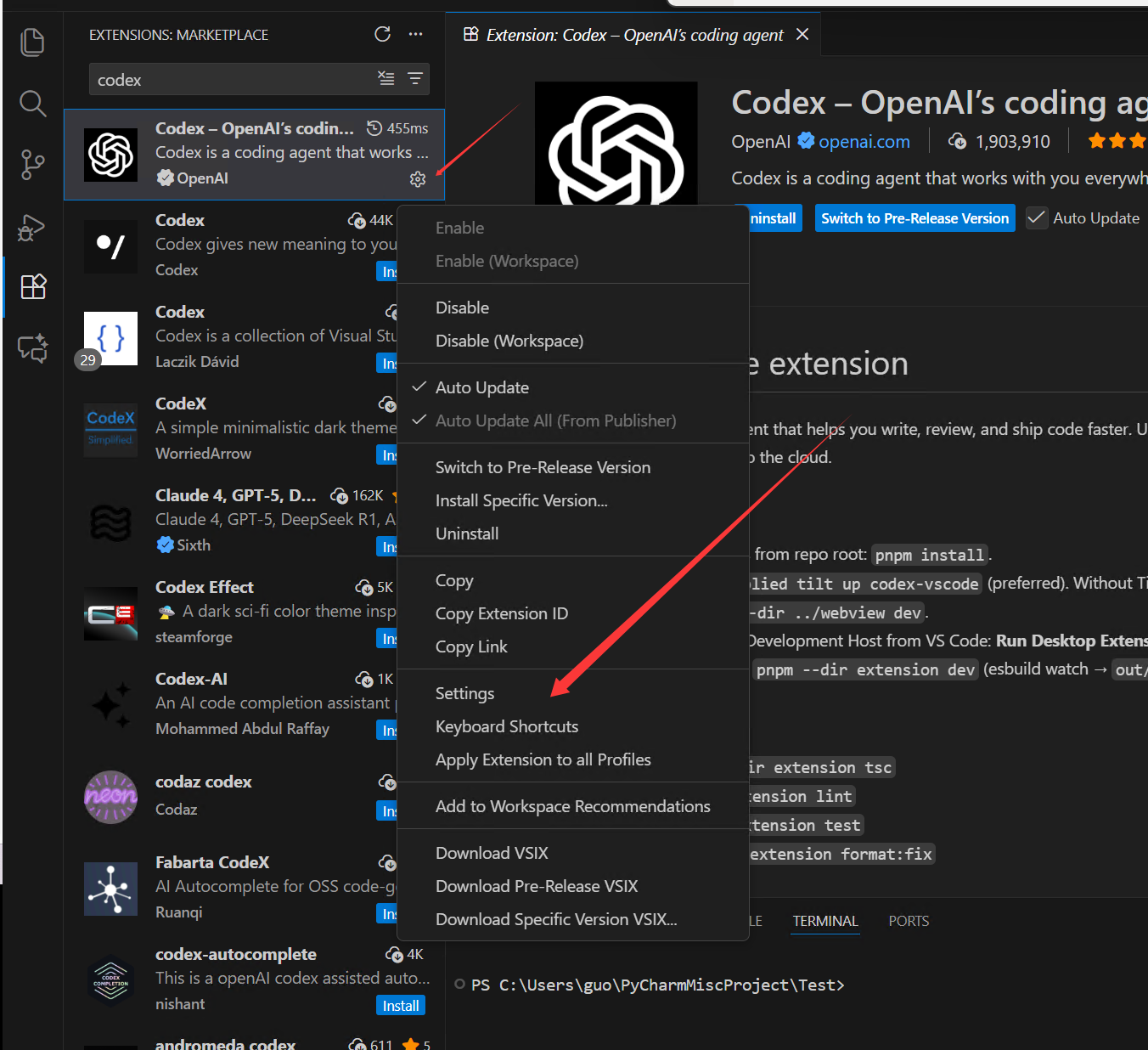Open the Search view icon

32,104
